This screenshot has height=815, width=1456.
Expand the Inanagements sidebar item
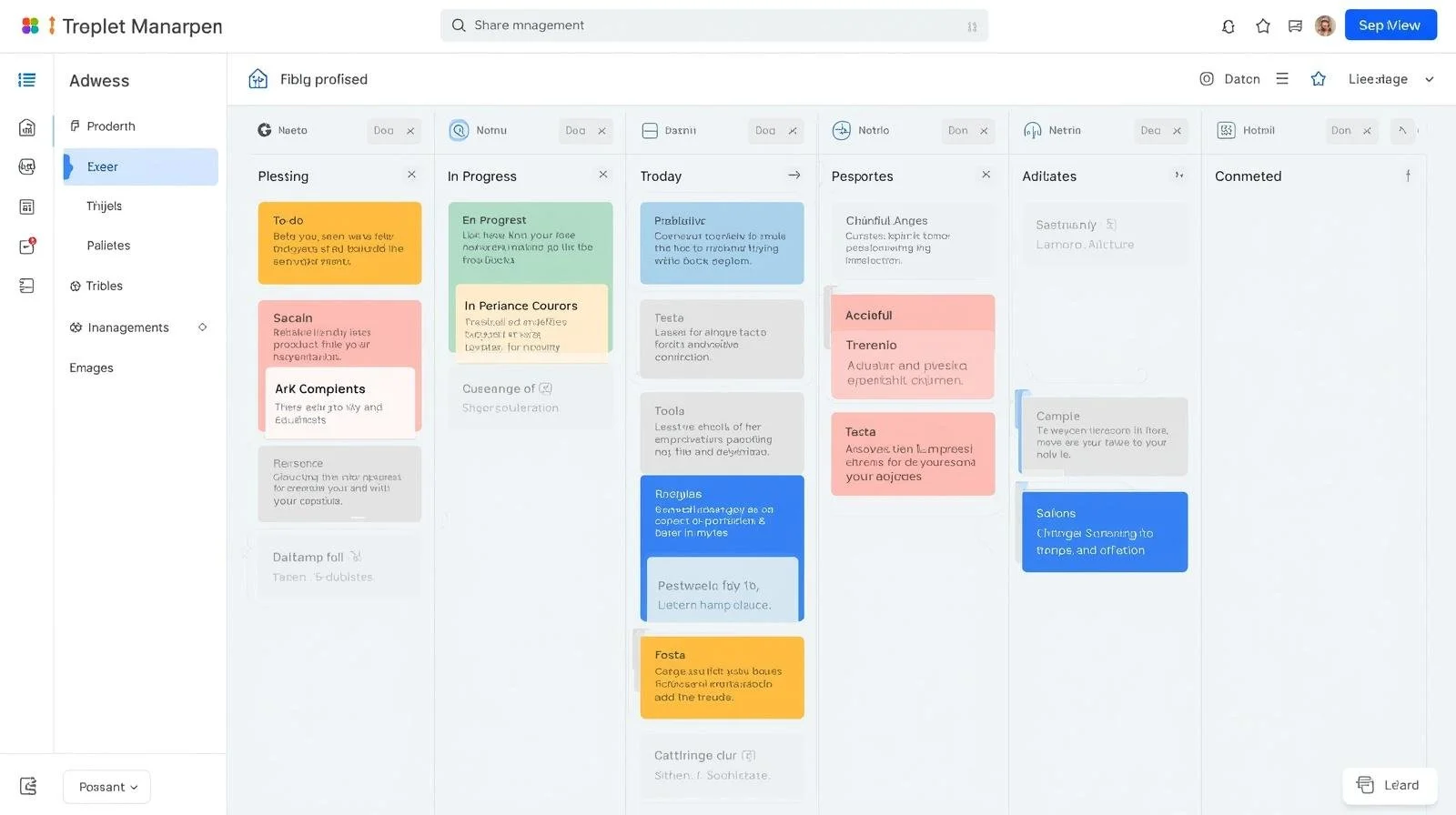tap(203, 327)
